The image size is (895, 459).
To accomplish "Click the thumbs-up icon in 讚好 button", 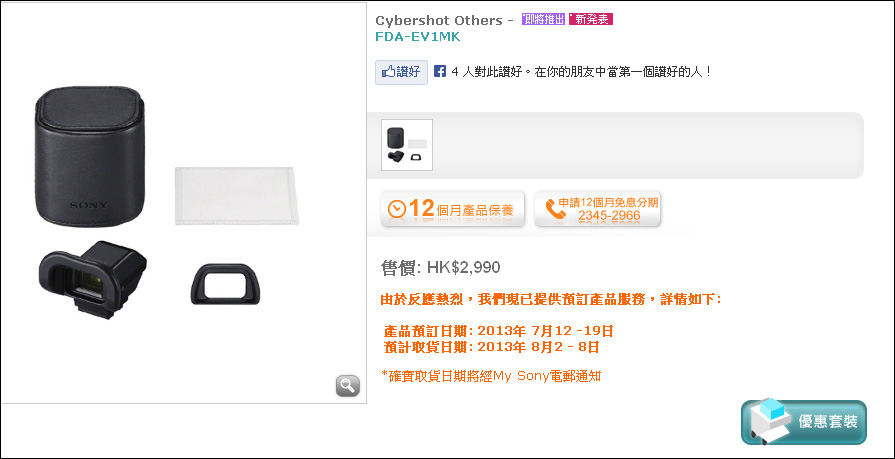I will click(388, 72).
